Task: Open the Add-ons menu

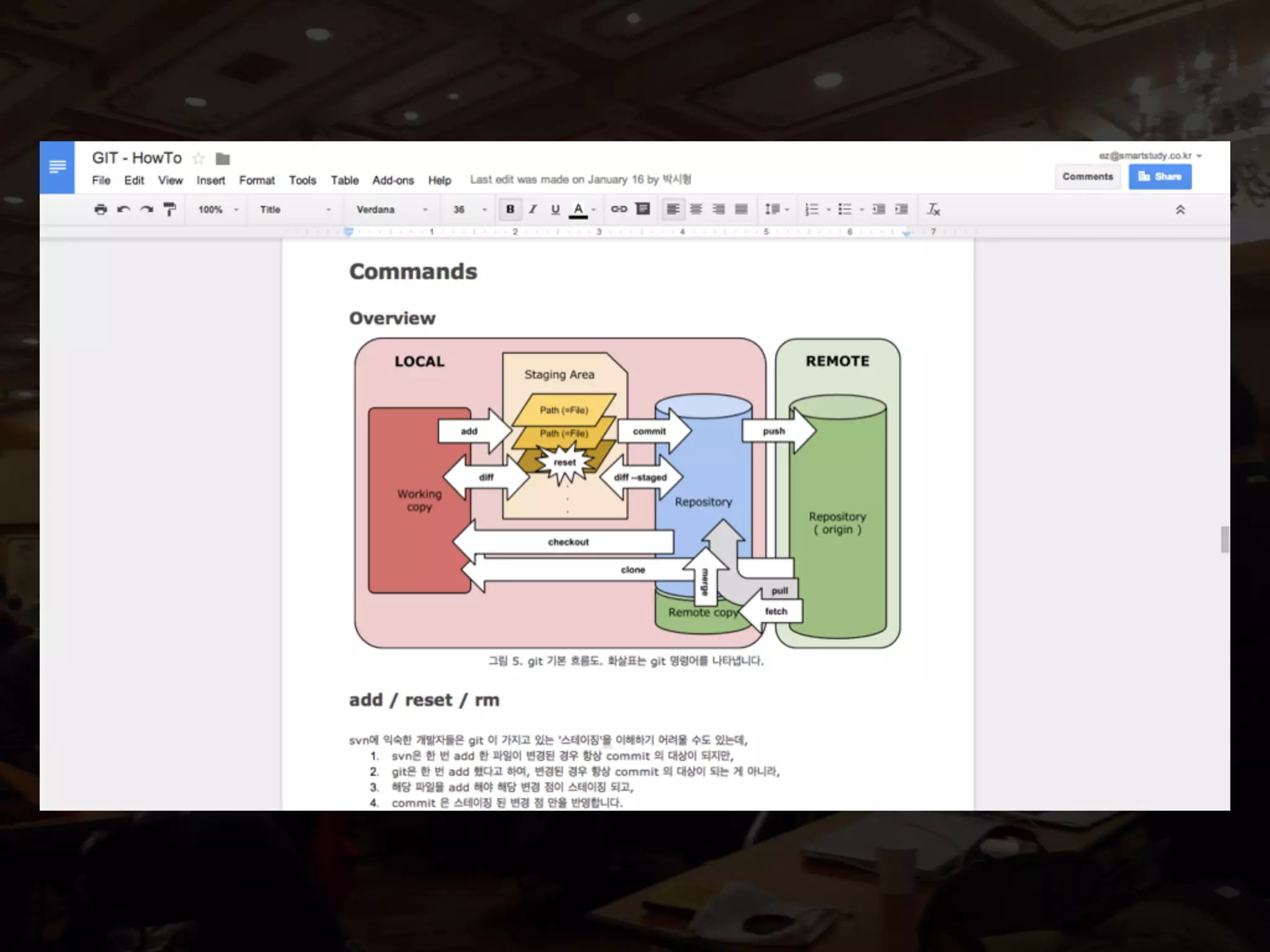Action: click(x=393, y=180)
